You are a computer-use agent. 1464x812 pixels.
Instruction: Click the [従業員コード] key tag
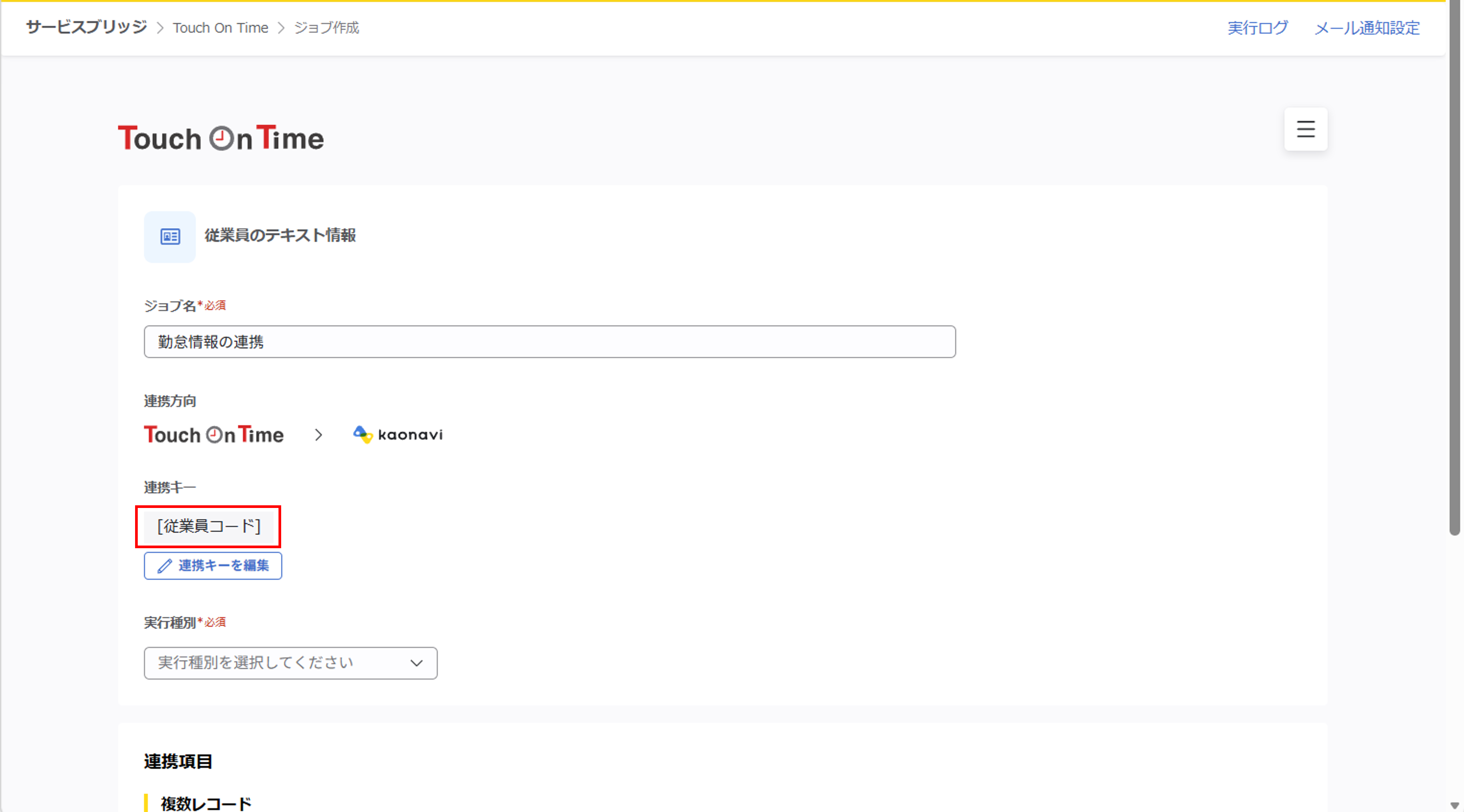209,526
